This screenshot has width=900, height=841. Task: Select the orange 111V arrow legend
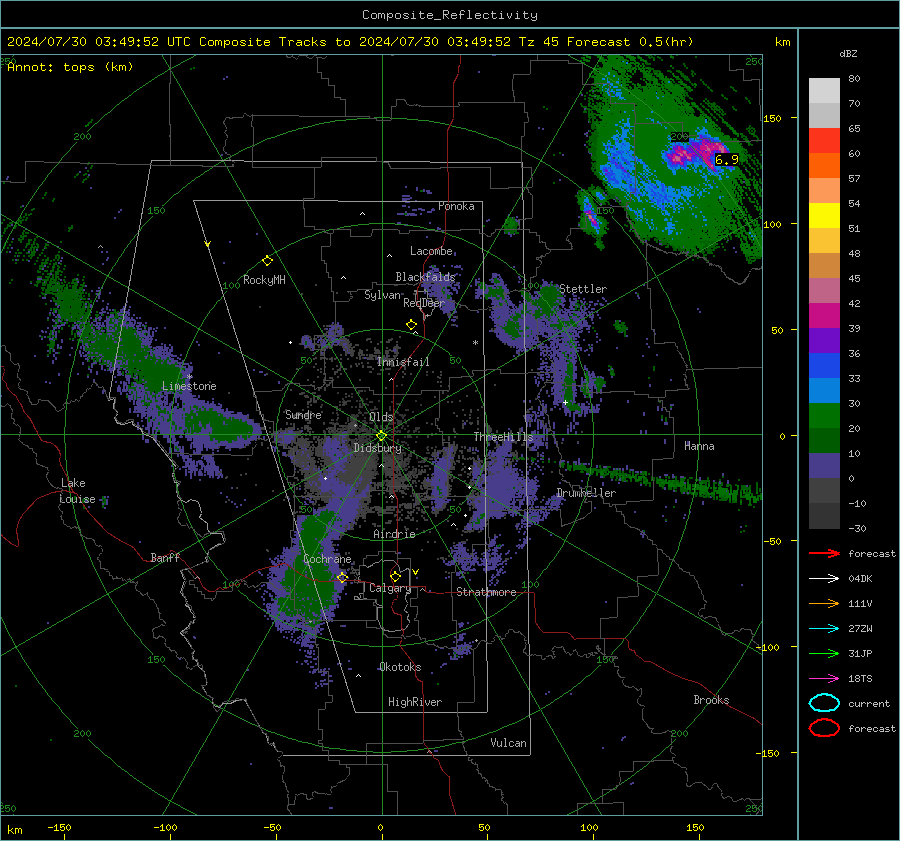824,603
